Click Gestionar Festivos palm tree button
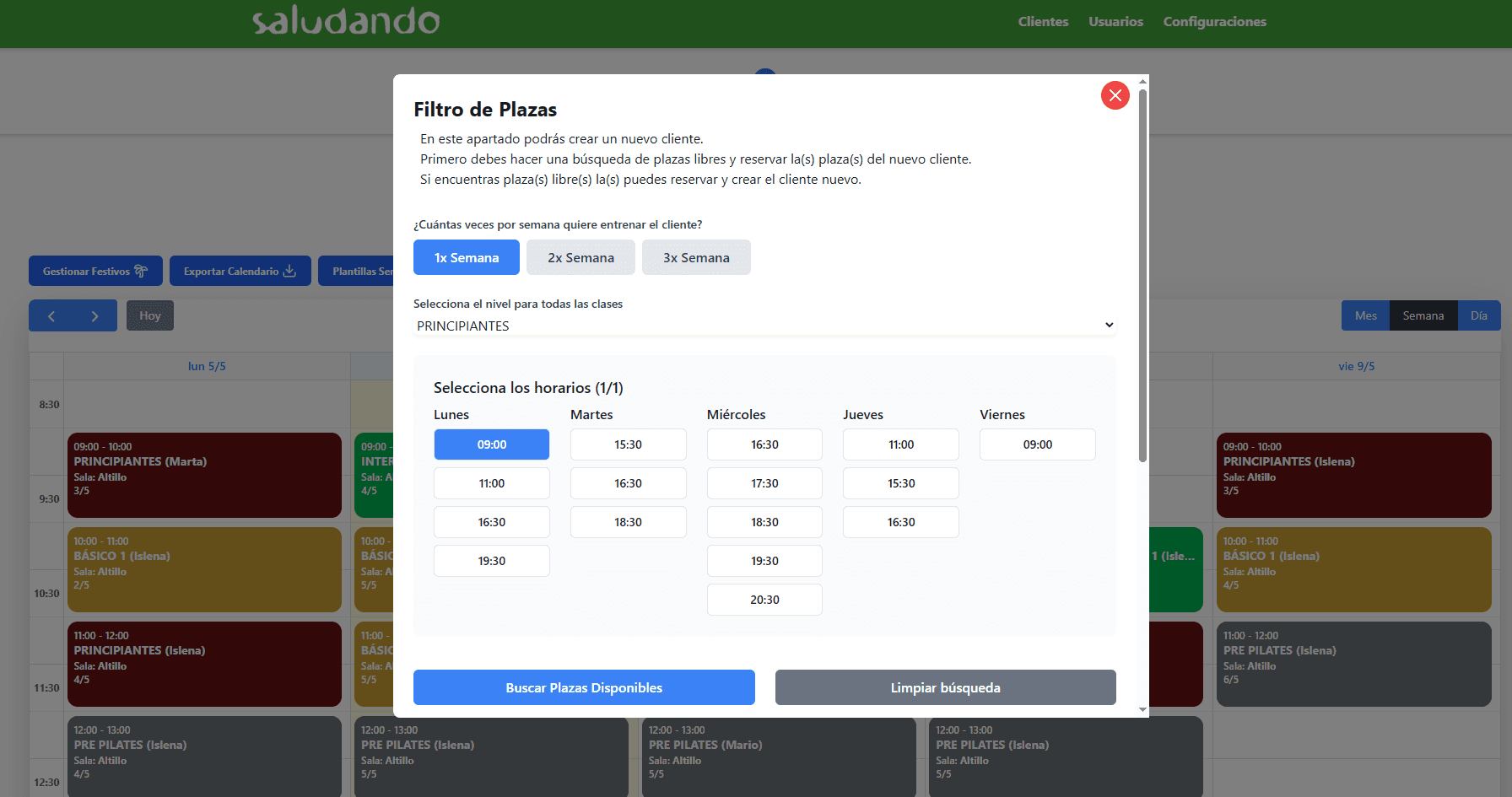The image size is (1512, 797). click(x=95, y=272)
